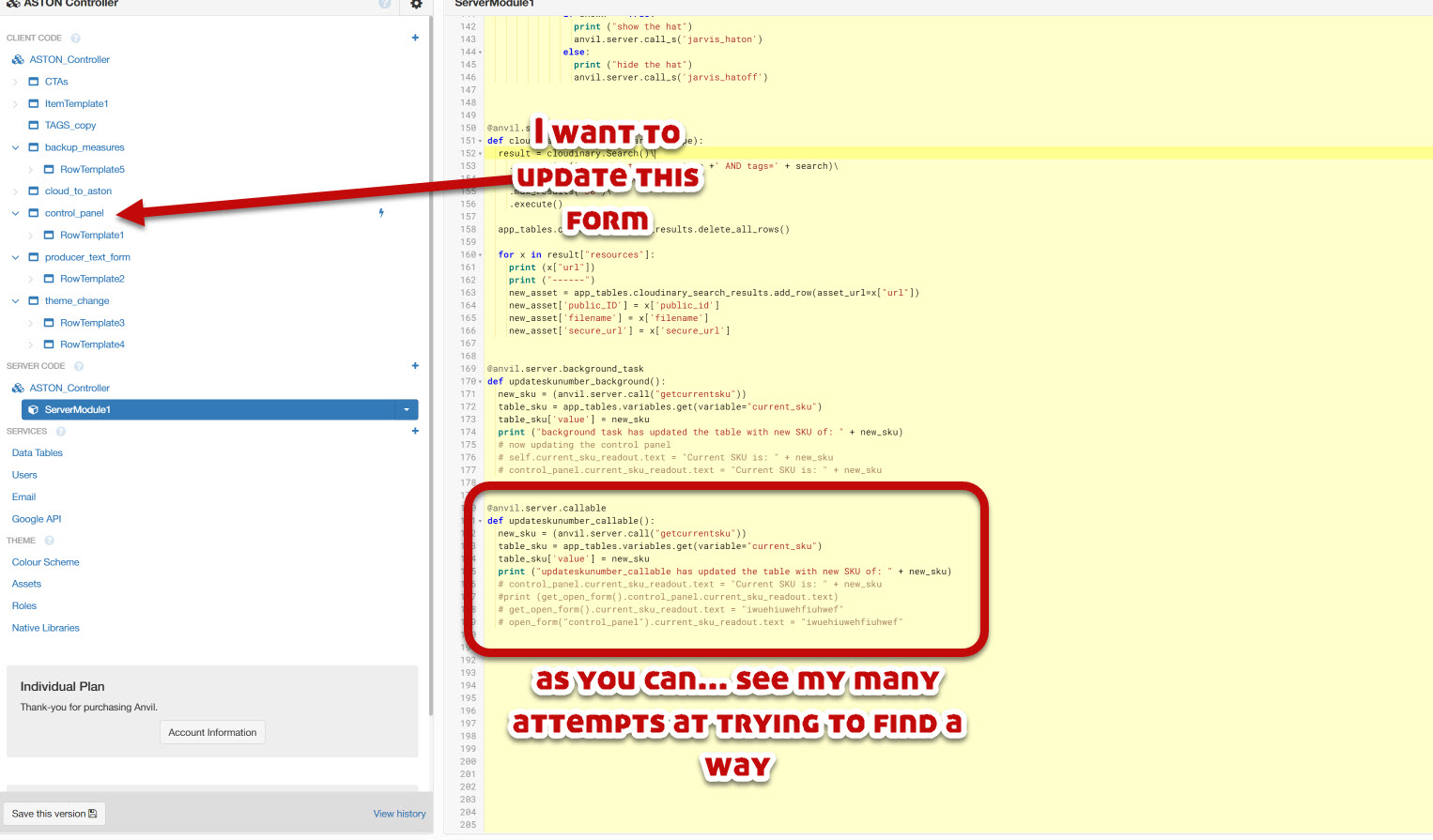Click the Account Information button
The width and height of the screenshot is (1433, 840).
212,732
